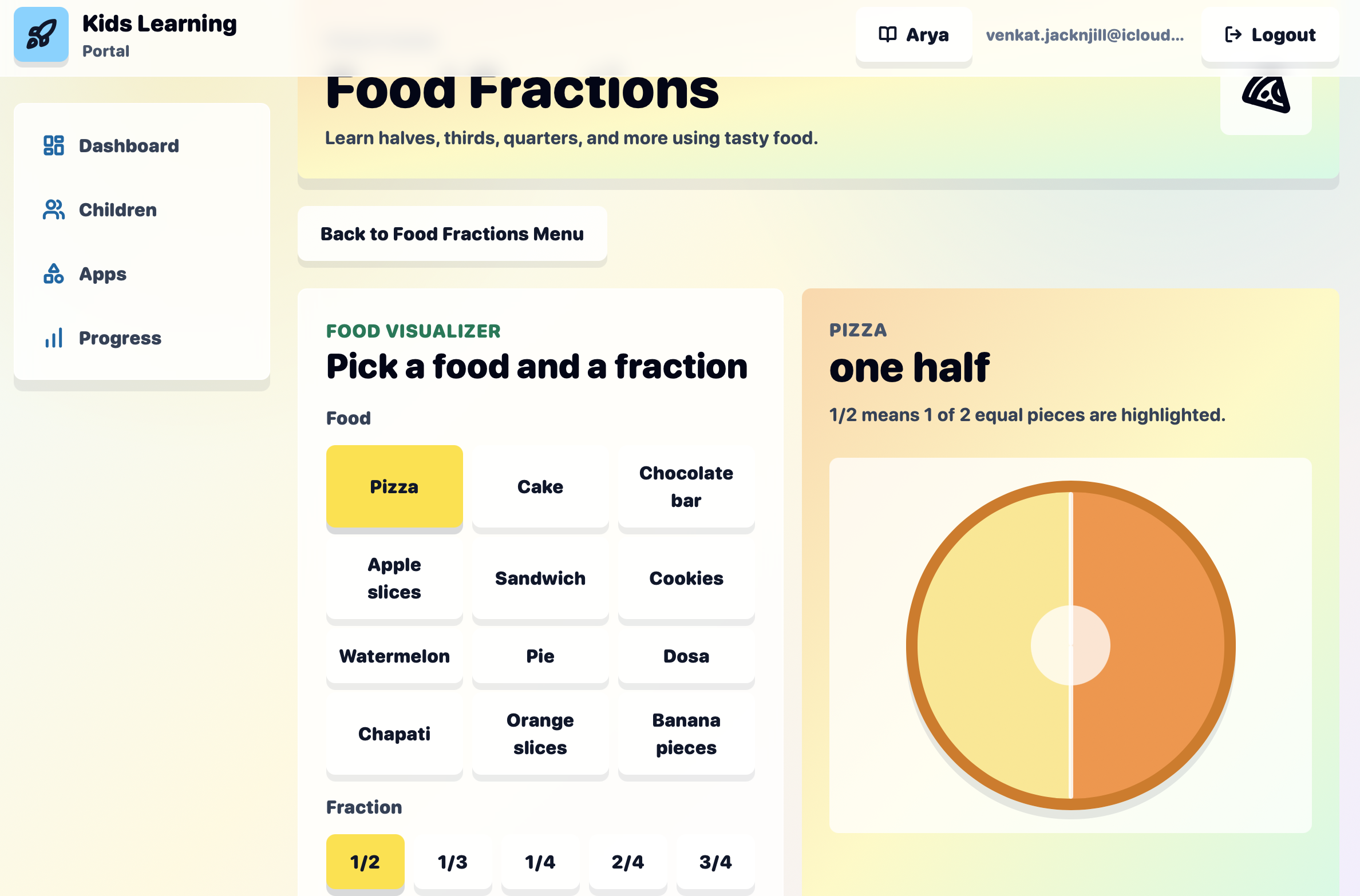Pick the Chocolate bar food option
1360x896 pixels.
[x=686, y=487]
